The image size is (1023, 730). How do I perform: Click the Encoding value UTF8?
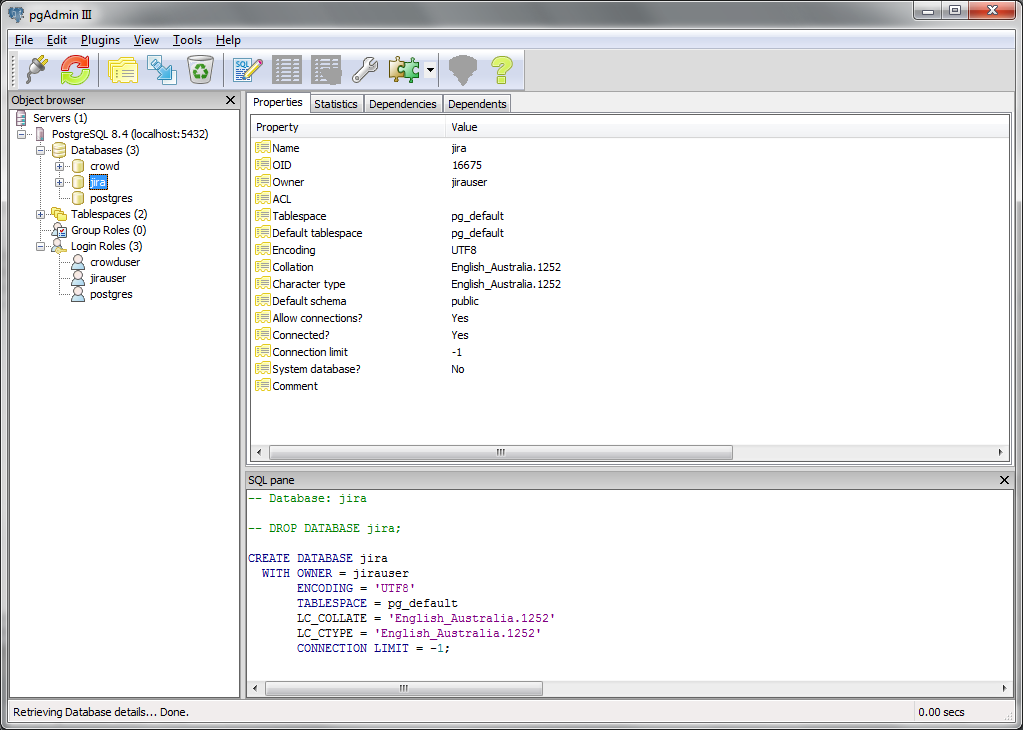(464, 250)
